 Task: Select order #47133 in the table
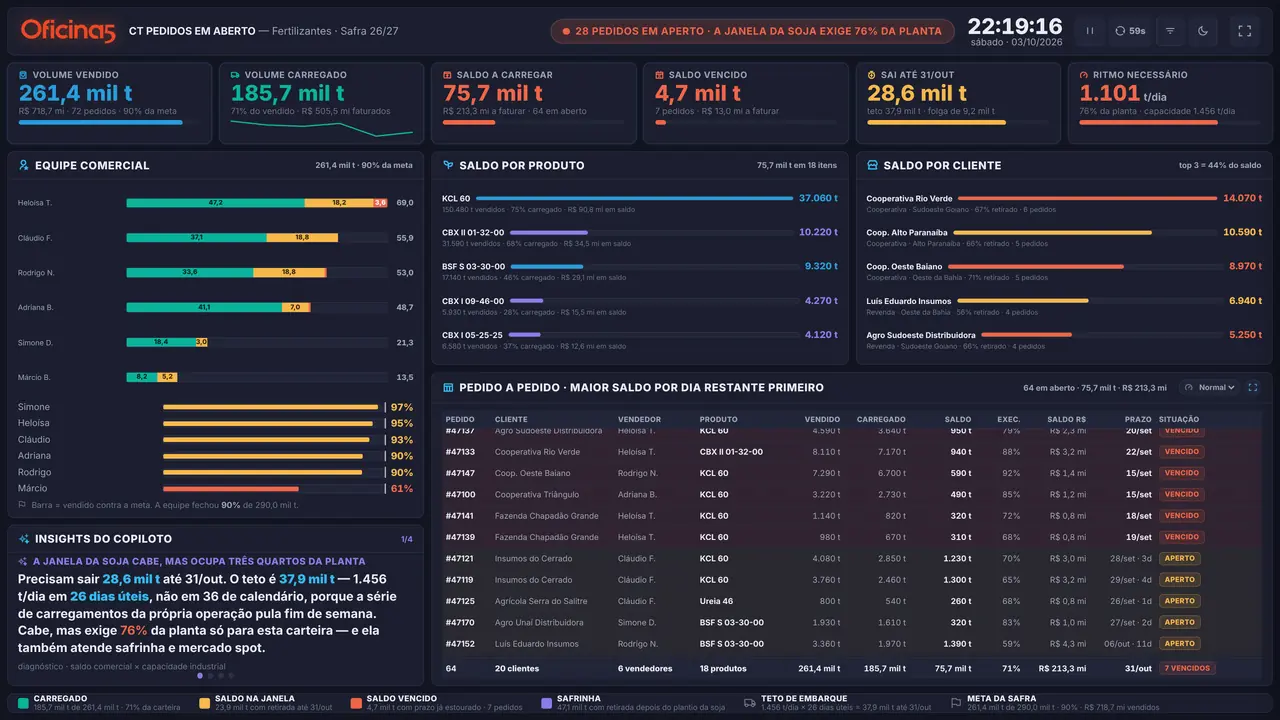(852, 452)
